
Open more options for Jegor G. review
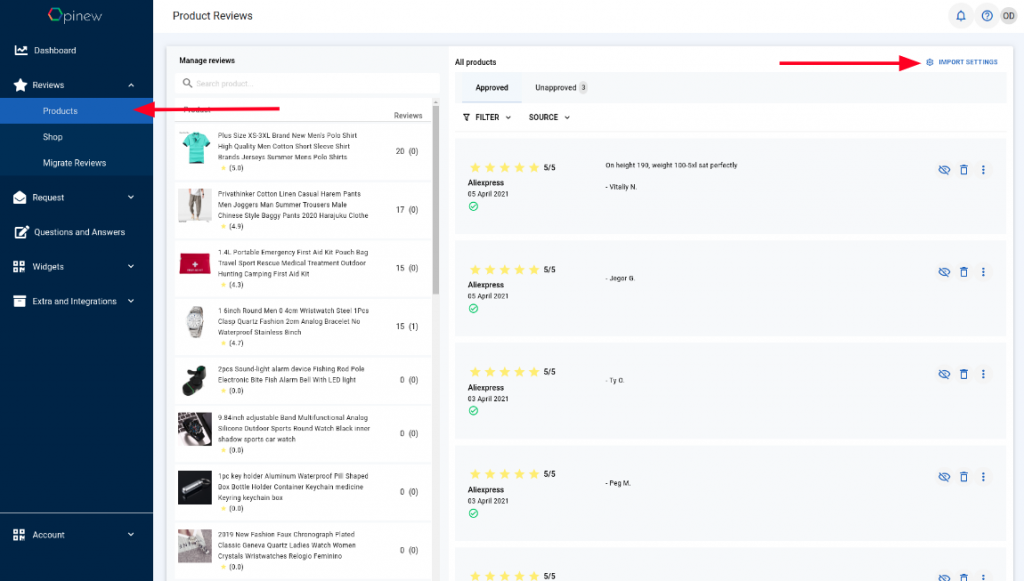pyautogui.click(x=983, y=272)
